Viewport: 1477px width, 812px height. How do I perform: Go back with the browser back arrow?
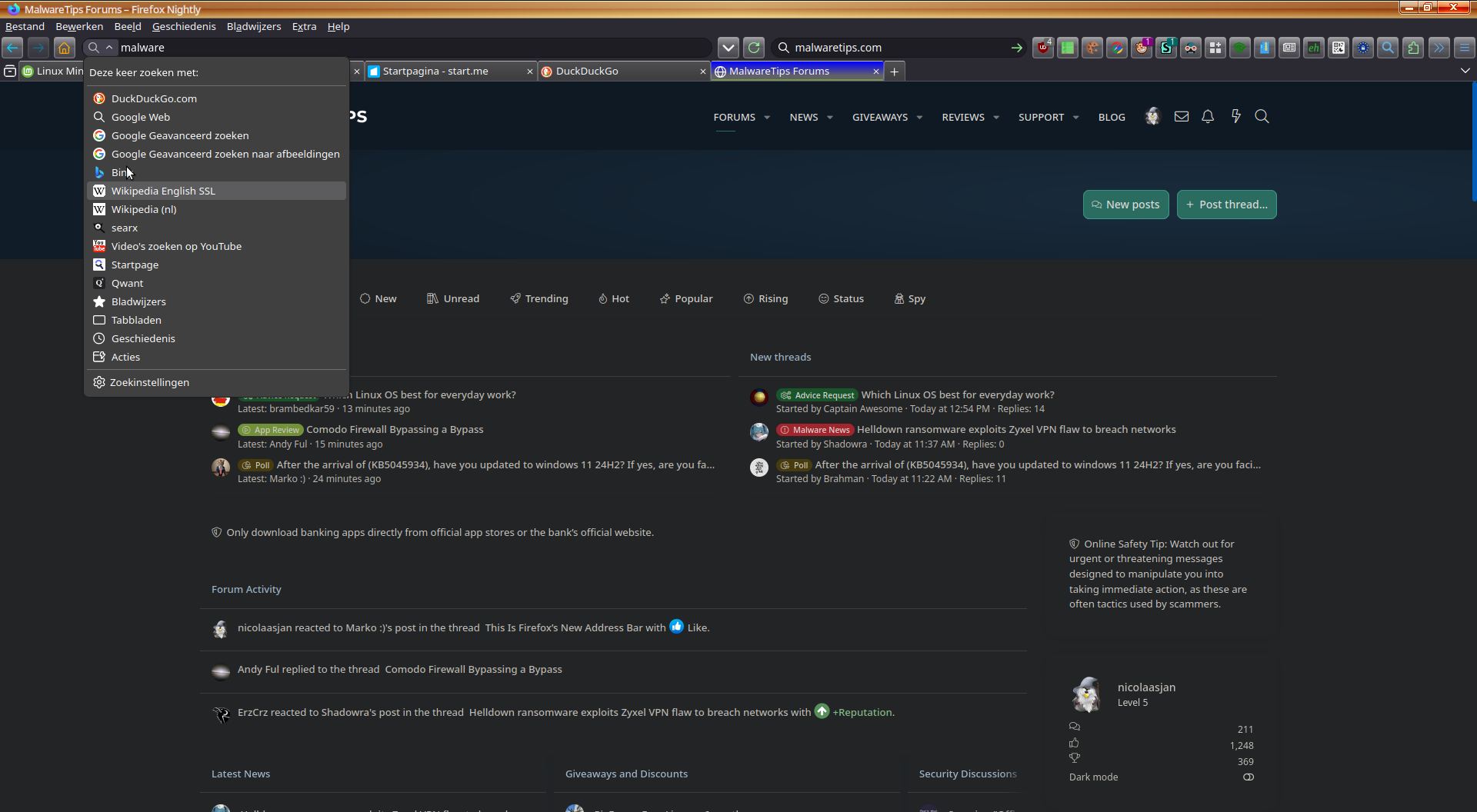point(12,48)
